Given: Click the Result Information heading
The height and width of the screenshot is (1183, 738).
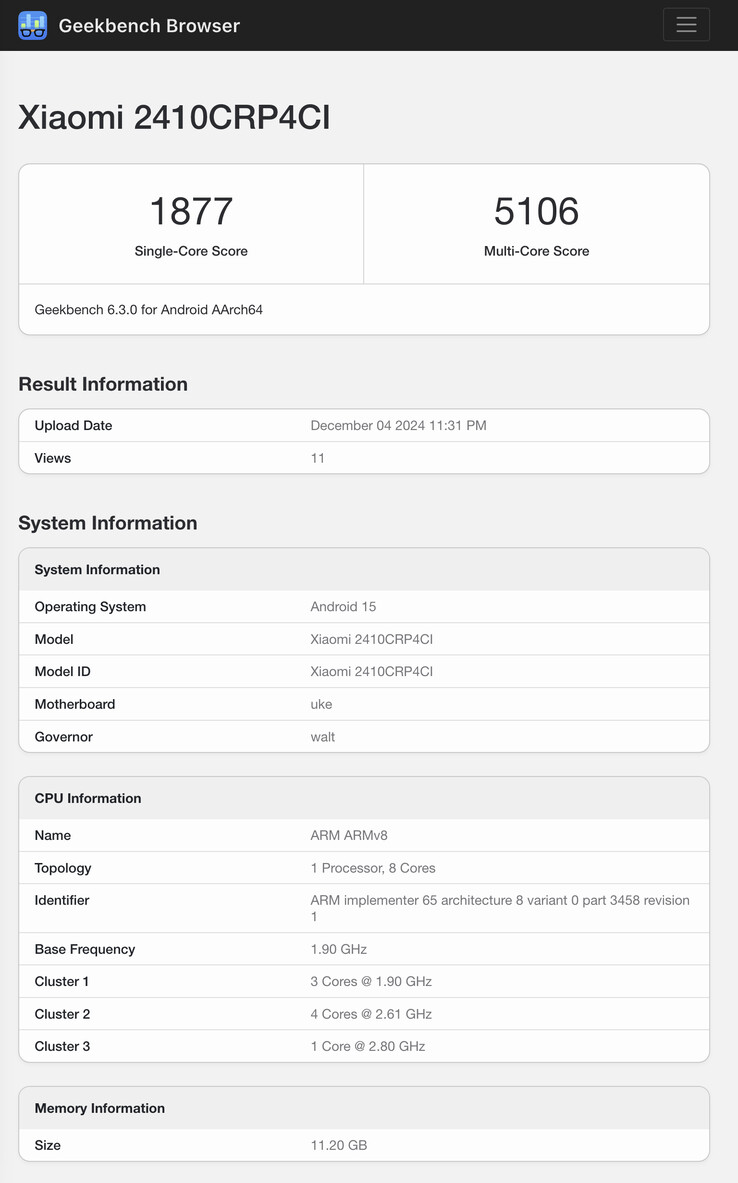Looking at the screenshot, I should [x=103, y=384].
